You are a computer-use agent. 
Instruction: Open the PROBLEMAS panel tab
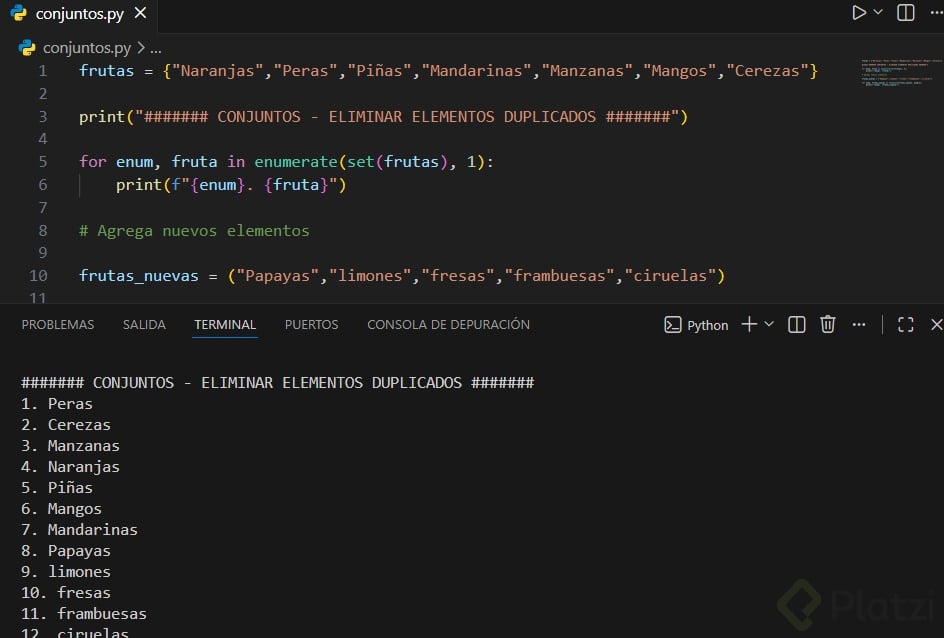[x=58, y=324]
